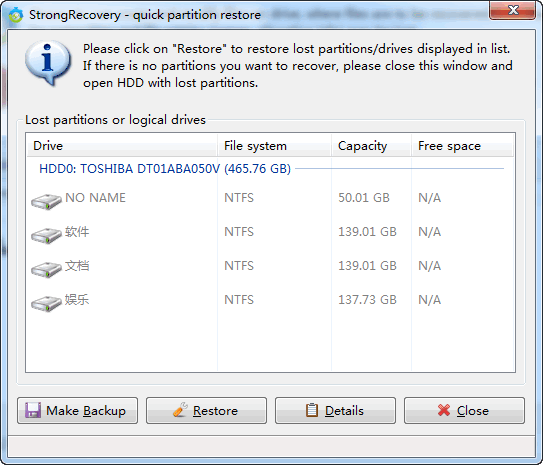Click the StrongRecovery app icon in title bar
This screenshot has width=543, height=465.
(16, 15)
